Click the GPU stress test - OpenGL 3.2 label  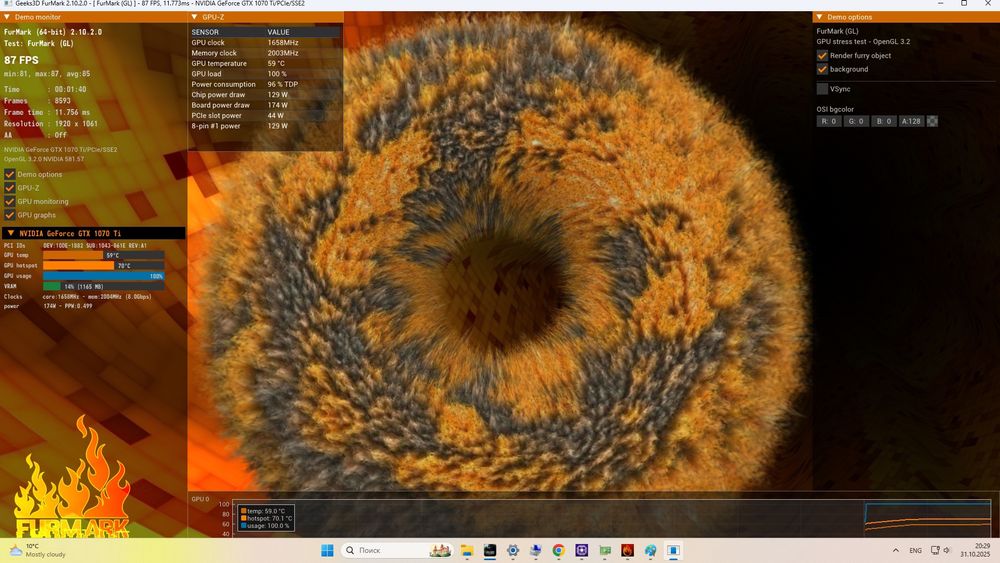[x=863, y=41]
